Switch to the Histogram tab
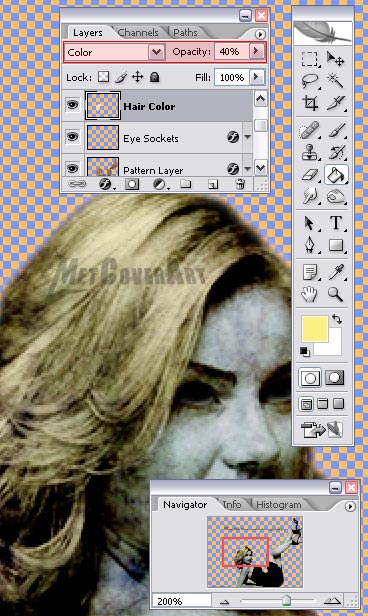368x616 pixels. pos(279,504)
